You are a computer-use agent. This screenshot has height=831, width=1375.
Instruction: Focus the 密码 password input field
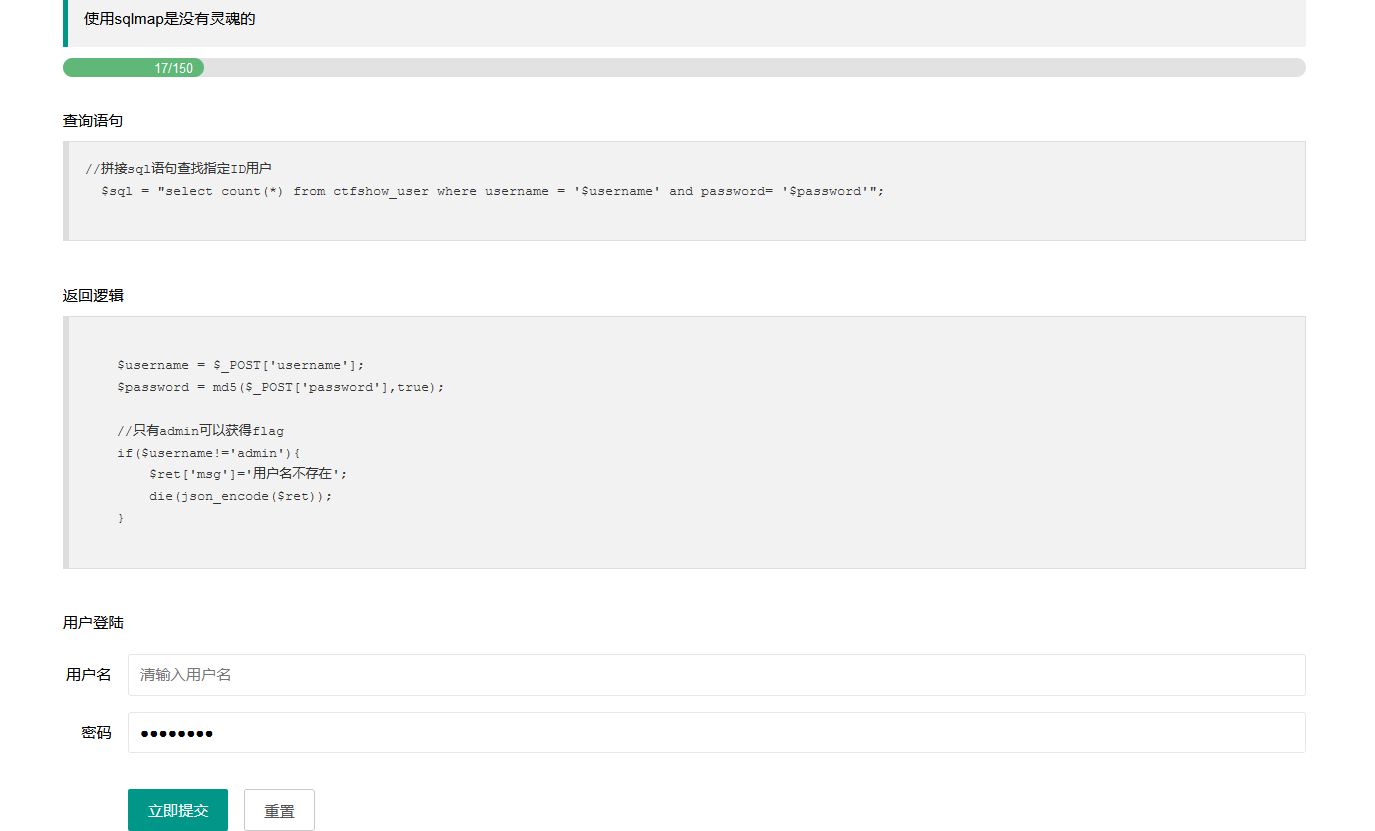click(716, 733)
